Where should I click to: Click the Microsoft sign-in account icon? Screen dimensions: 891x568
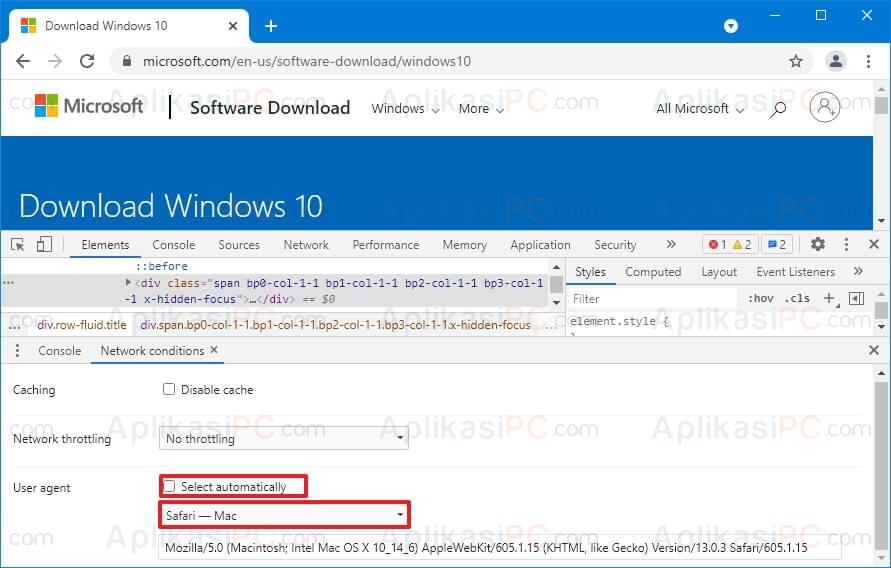click(x=825, y=107)
